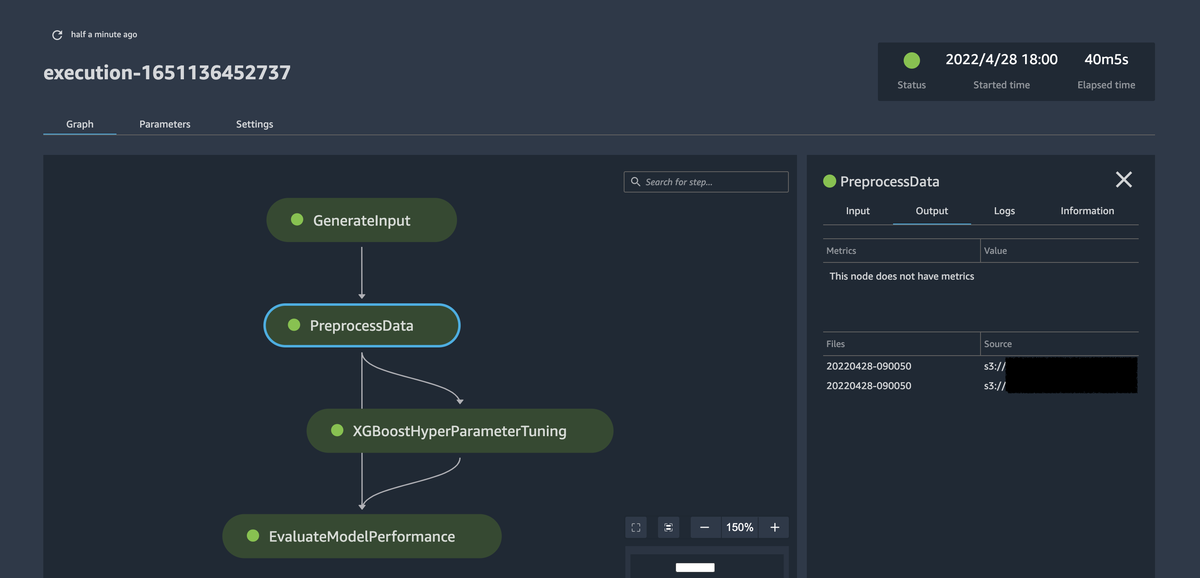Switch to the Settings tab
Image resolution: width=1200 pixels, height=578 pixels.
pos(254,124)
